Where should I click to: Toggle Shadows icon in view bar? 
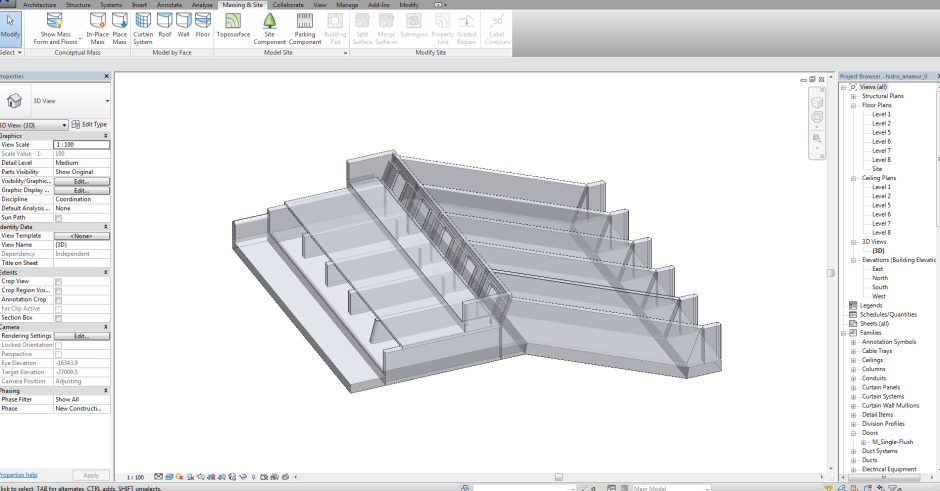190,477
